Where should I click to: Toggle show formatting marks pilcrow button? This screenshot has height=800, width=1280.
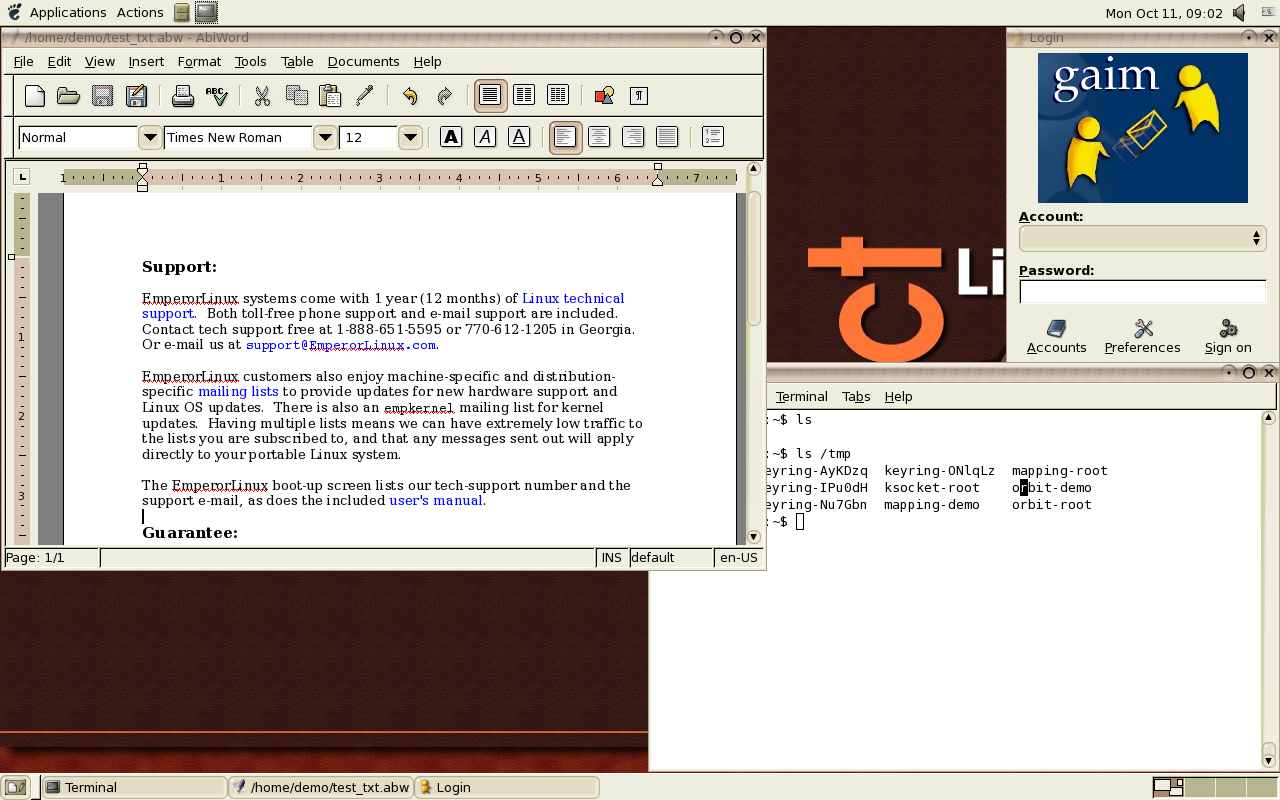pos(639,96)
